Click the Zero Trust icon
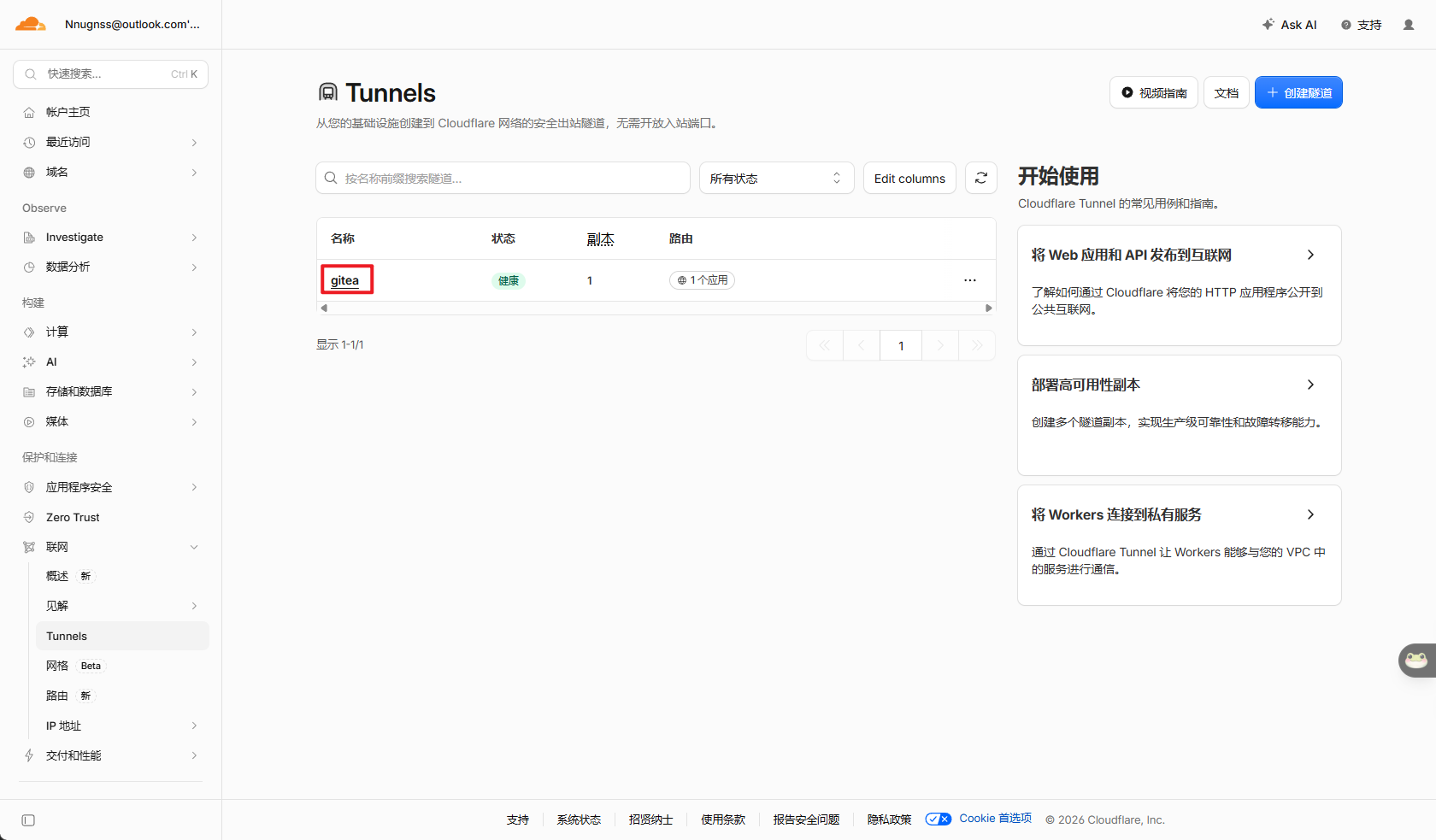Image resolution: width=1436 pixels, height=840 pixels. click(29, 517)
